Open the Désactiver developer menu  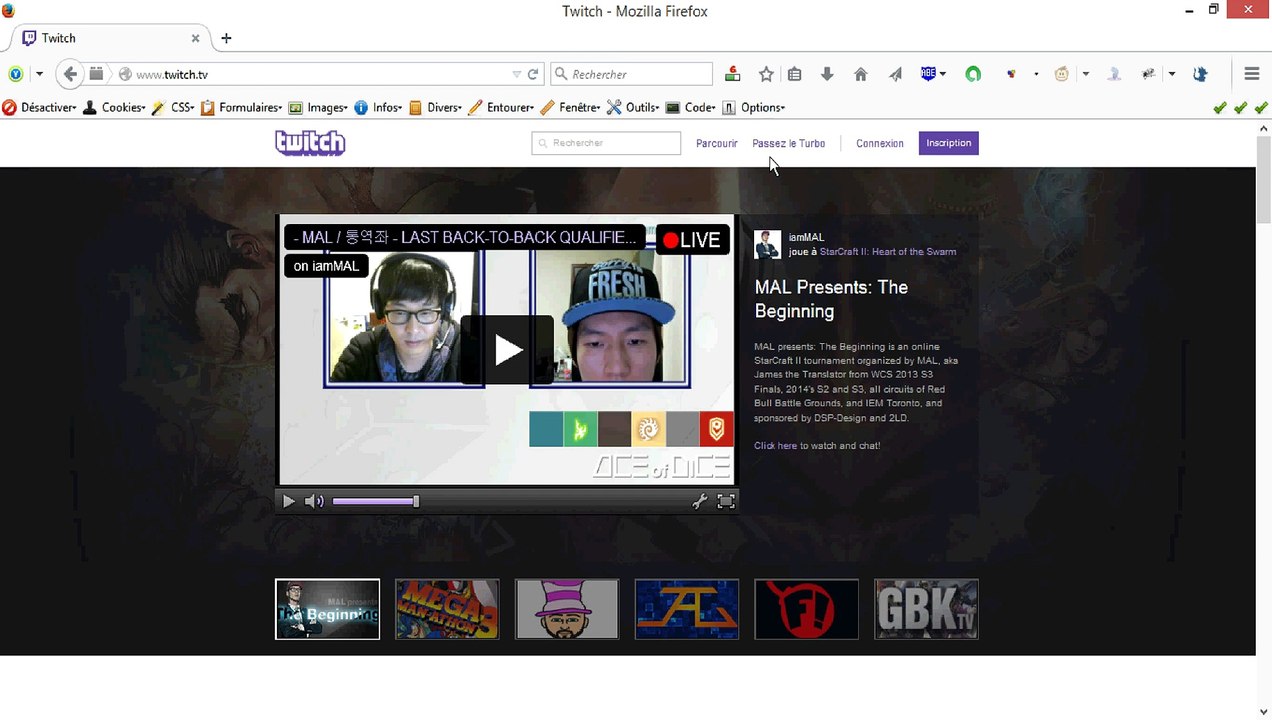[39, 107]
